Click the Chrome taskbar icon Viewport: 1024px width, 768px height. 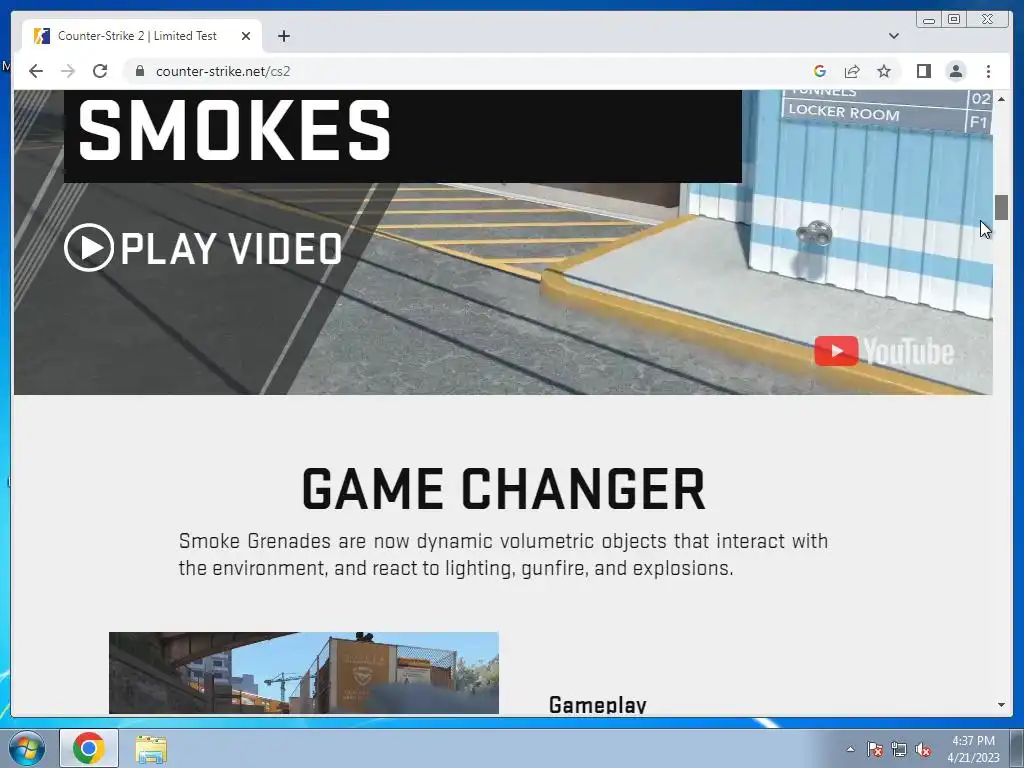coord(89,748)
